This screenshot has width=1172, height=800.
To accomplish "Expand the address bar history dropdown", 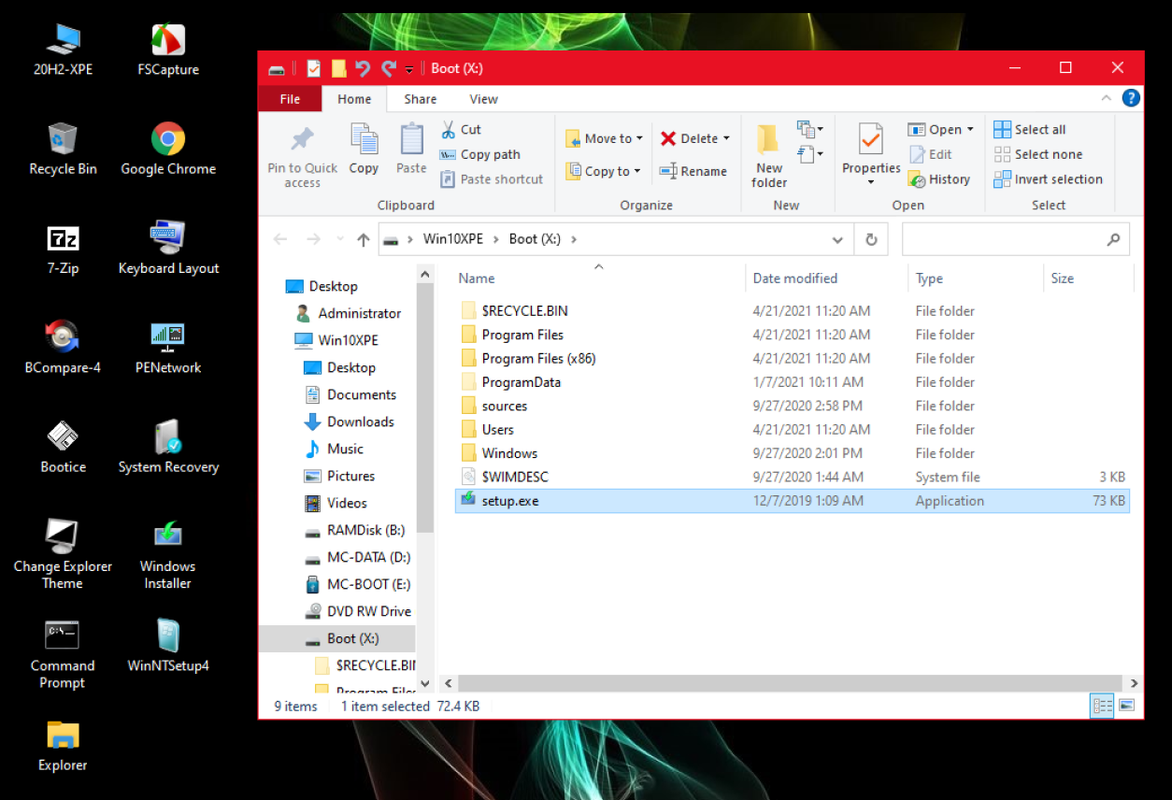I will point(837,239).
